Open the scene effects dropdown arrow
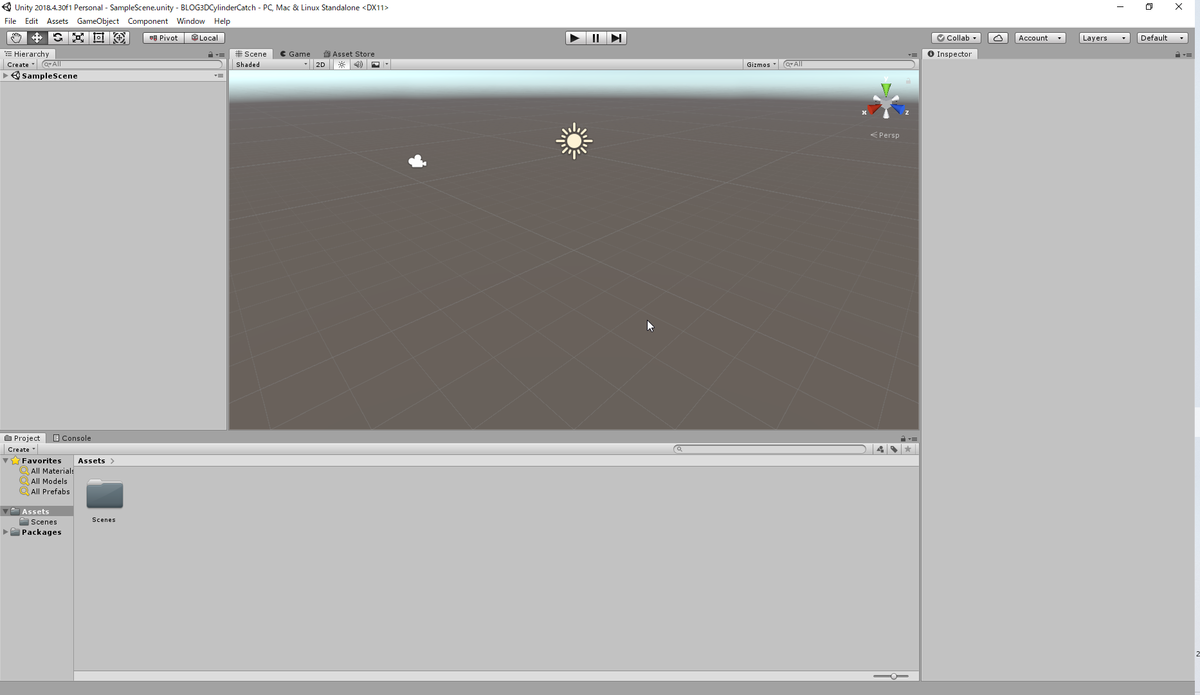 387,64
